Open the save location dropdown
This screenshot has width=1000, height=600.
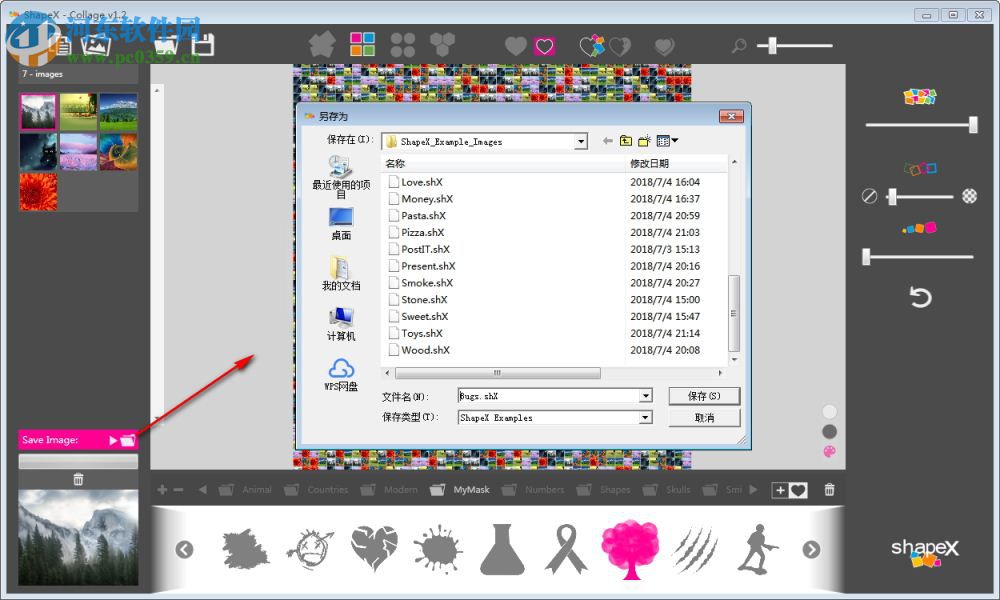583,141
